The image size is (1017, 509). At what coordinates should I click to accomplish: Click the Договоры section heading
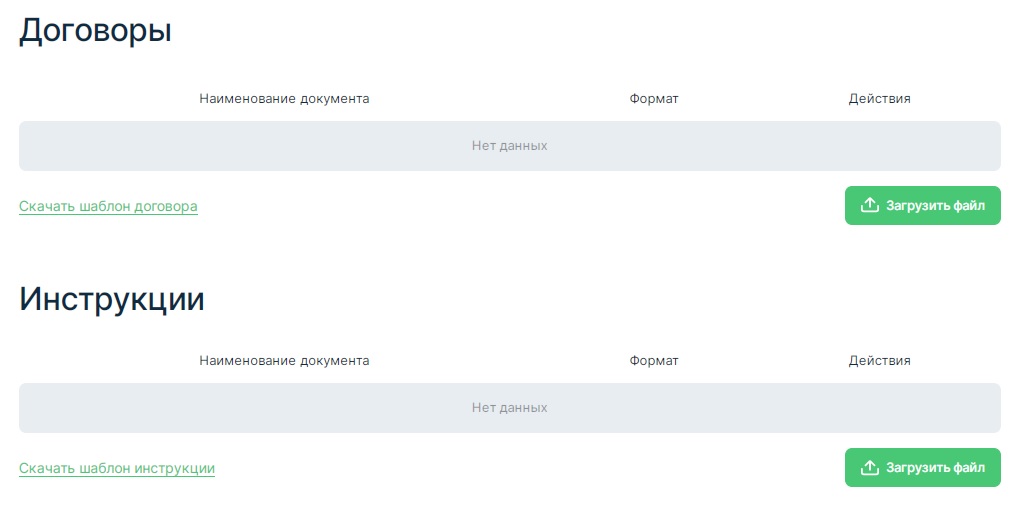point(95,30)
